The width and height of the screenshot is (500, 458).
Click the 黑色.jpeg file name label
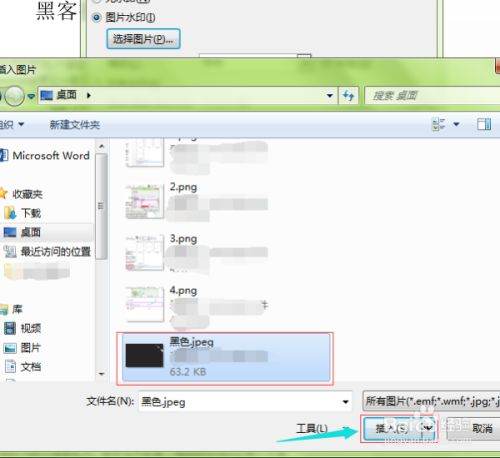tap(192, 342)
